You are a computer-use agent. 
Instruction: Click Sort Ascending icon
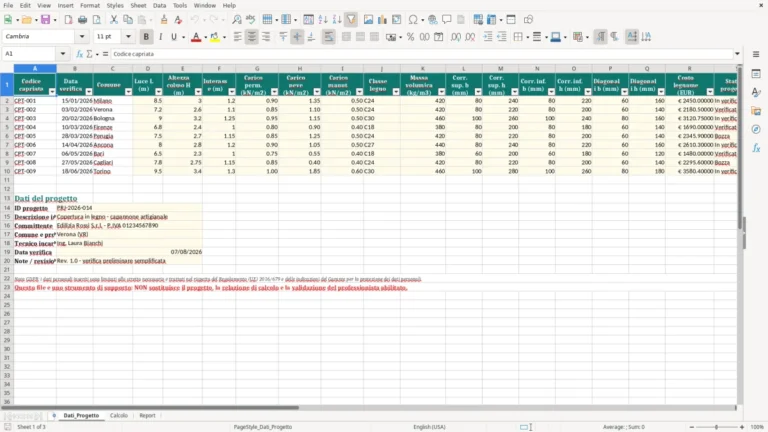tap(323, 20)
